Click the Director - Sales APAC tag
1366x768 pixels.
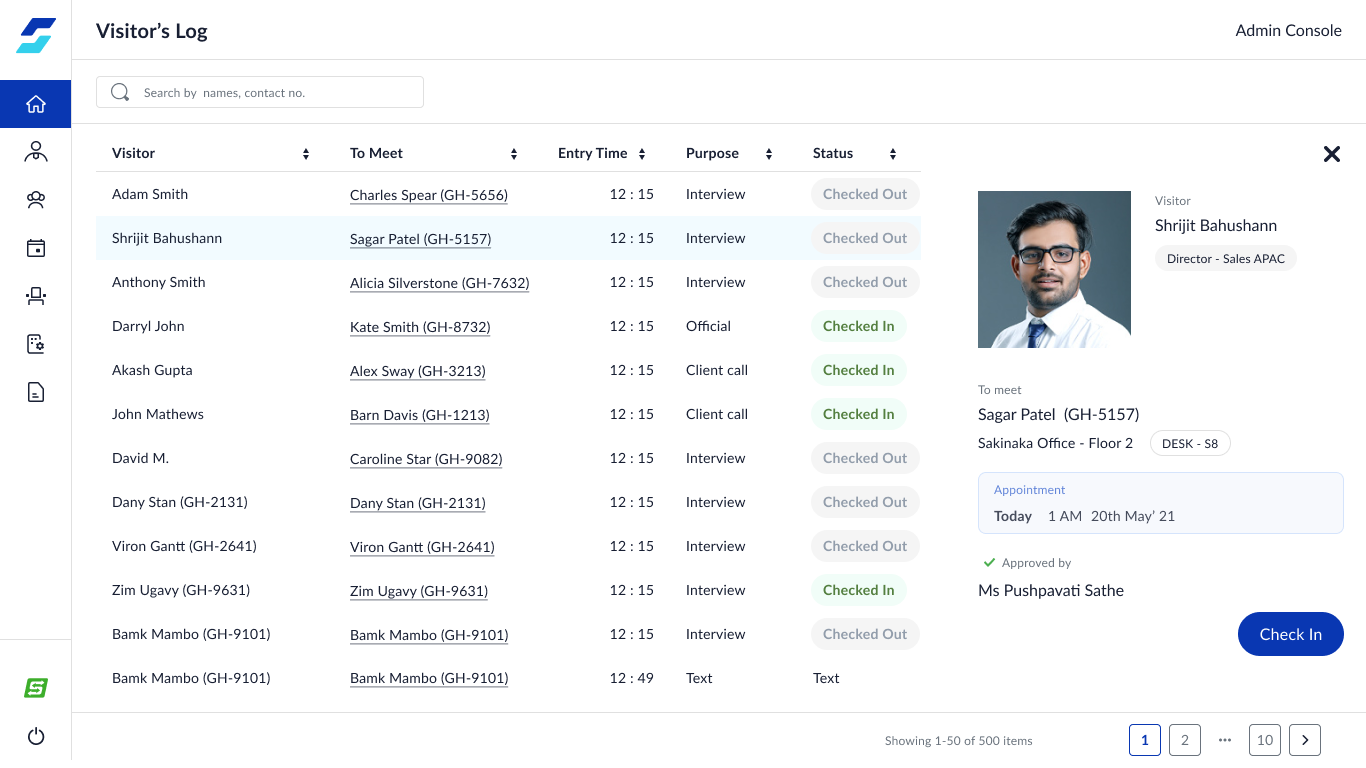tap(1226, 258)
